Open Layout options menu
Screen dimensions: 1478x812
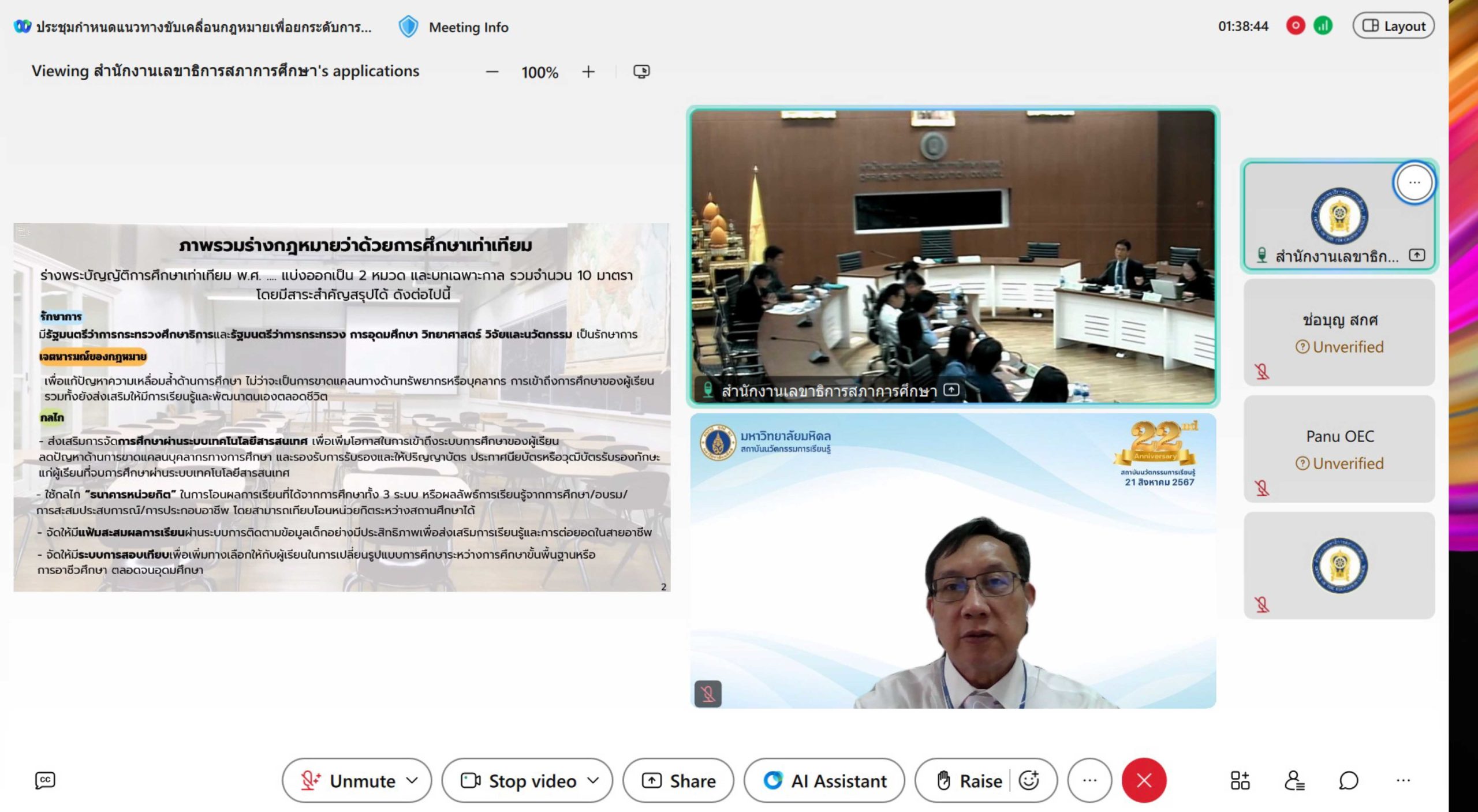(x=1393, y=26)
